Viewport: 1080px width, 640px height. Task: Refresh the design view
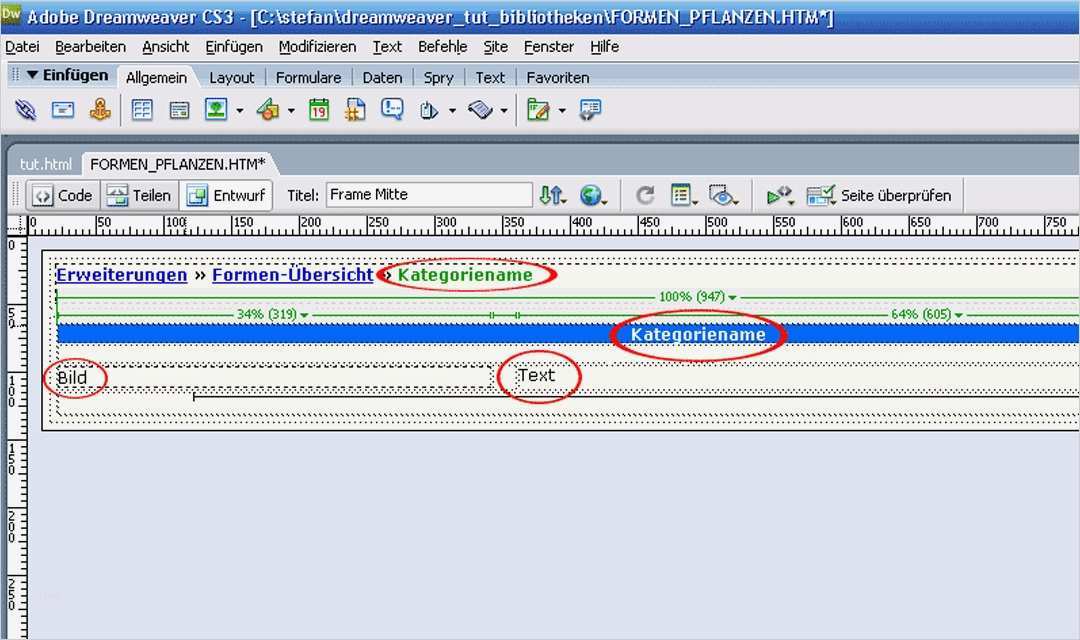(x=645, y=195)
